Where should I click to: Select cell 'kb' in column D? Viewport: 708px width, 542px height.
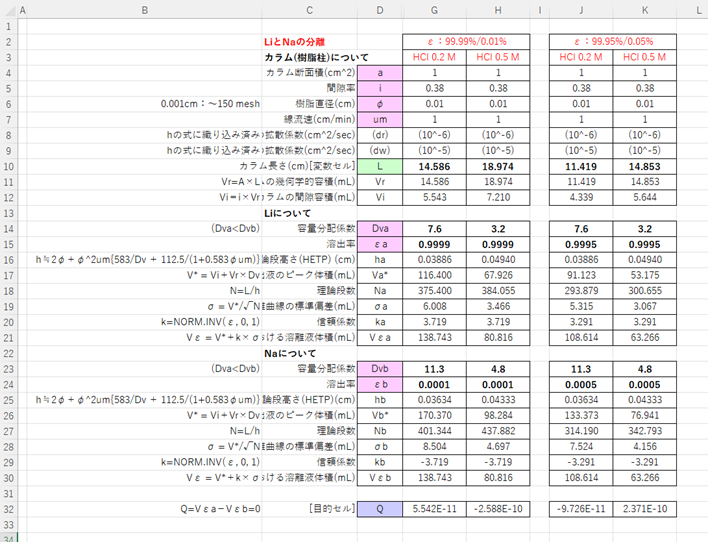380,463
